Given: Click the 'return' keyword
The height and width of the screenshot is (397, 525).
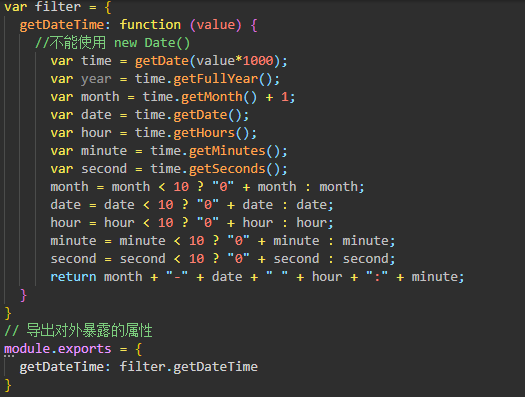Looking at the screenshot, I should click(x=73, y=277).
